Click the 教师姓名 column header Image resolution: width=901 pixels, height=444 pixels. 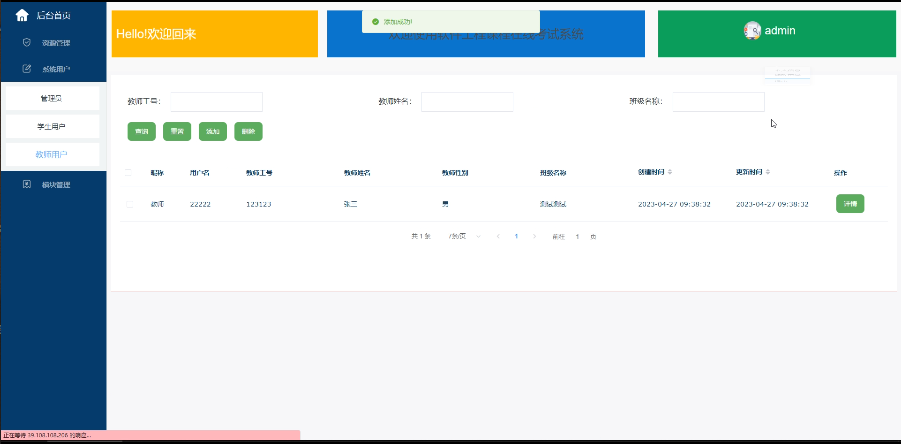point(357,173)
